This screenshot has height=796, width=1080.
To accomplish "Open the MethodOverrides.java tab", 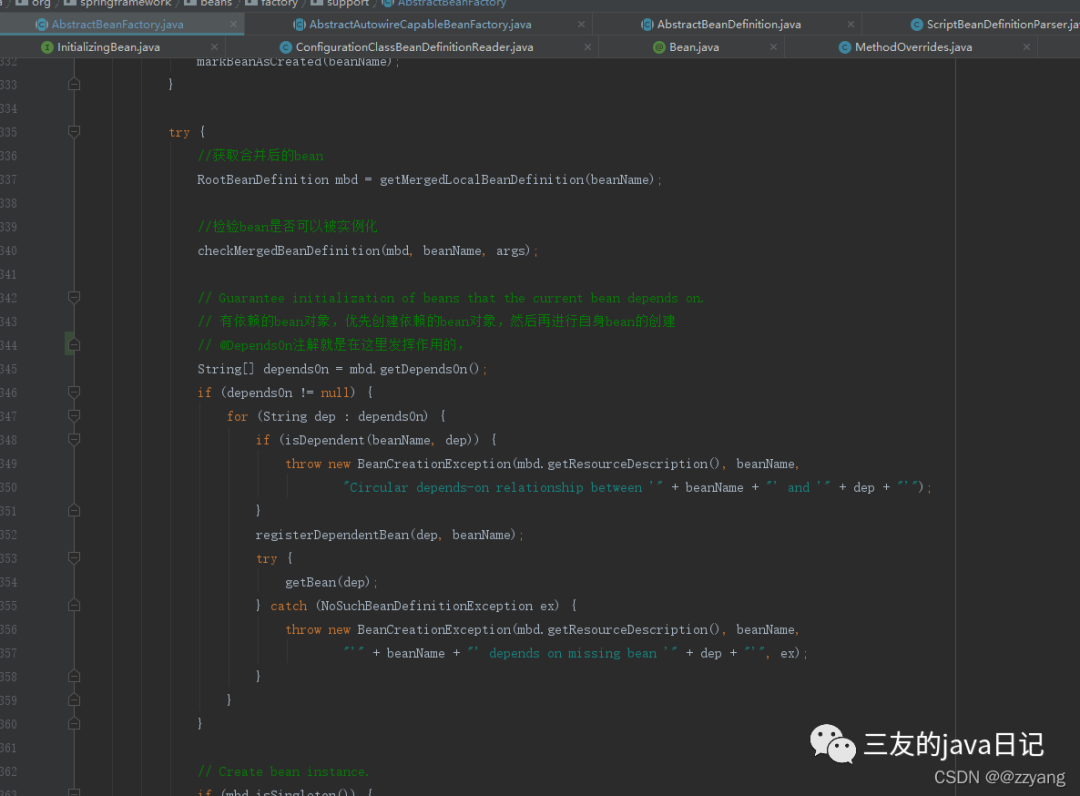I will point(913,47).
